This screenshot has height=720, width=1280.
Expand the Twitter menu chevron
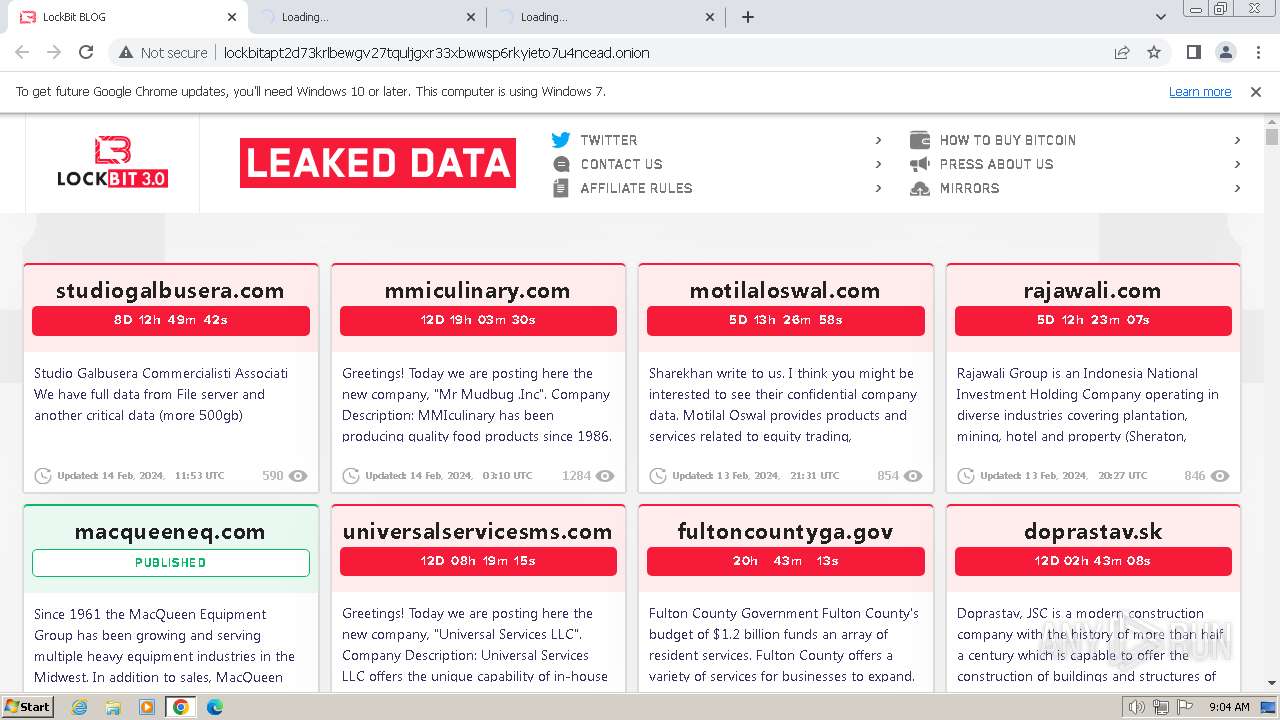pyautogui.click(x=878, y=140)
